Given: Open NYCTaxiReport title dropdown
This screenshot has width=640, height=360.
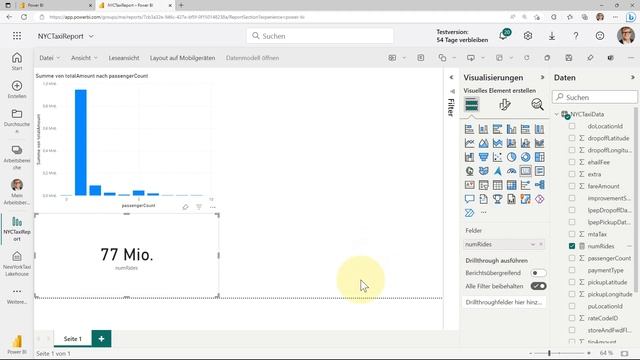Looking at the screenshot, I should 91,36.
